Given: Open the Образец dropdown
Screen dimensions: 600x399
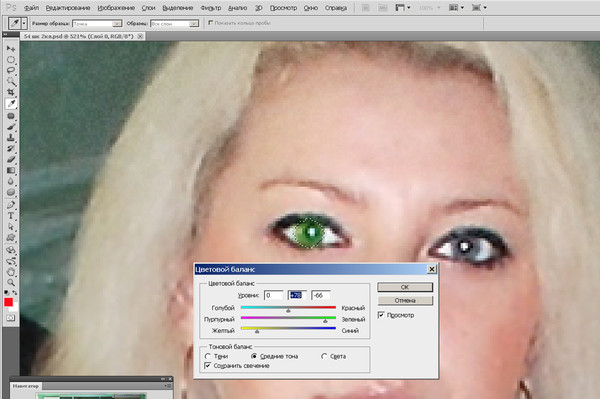Looking at the screenshot, I should coord(175,24).
